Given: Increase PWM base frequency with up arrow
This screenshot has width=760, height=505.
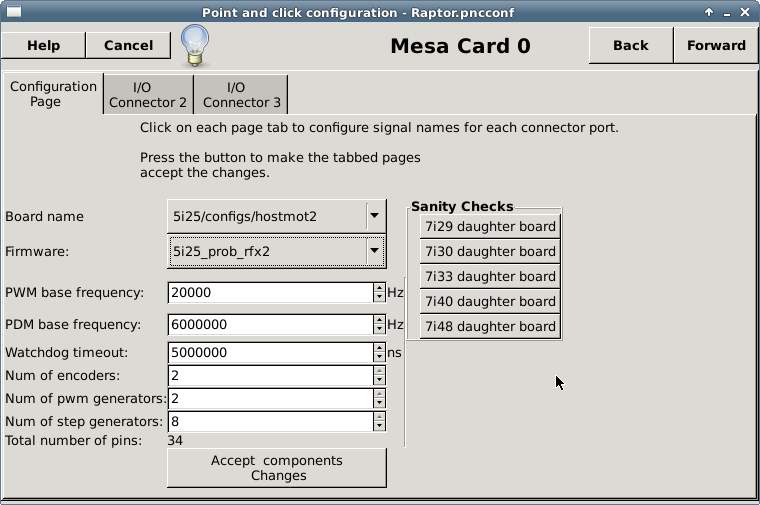Looking at the screenshot, I should point(380,288).
